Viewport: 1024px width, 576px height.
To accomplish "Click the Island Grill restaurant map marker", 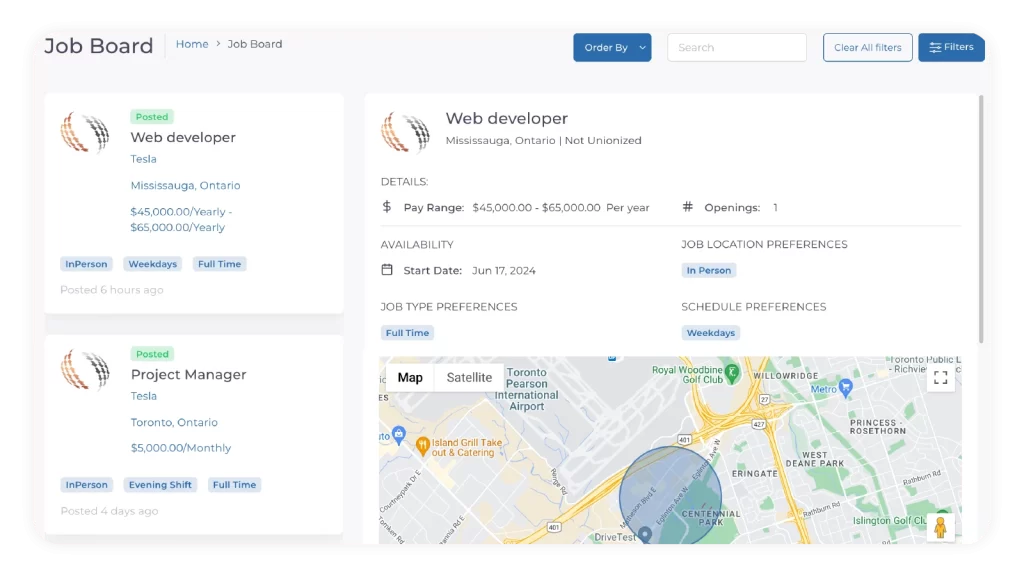I will (x=423, y=443).
